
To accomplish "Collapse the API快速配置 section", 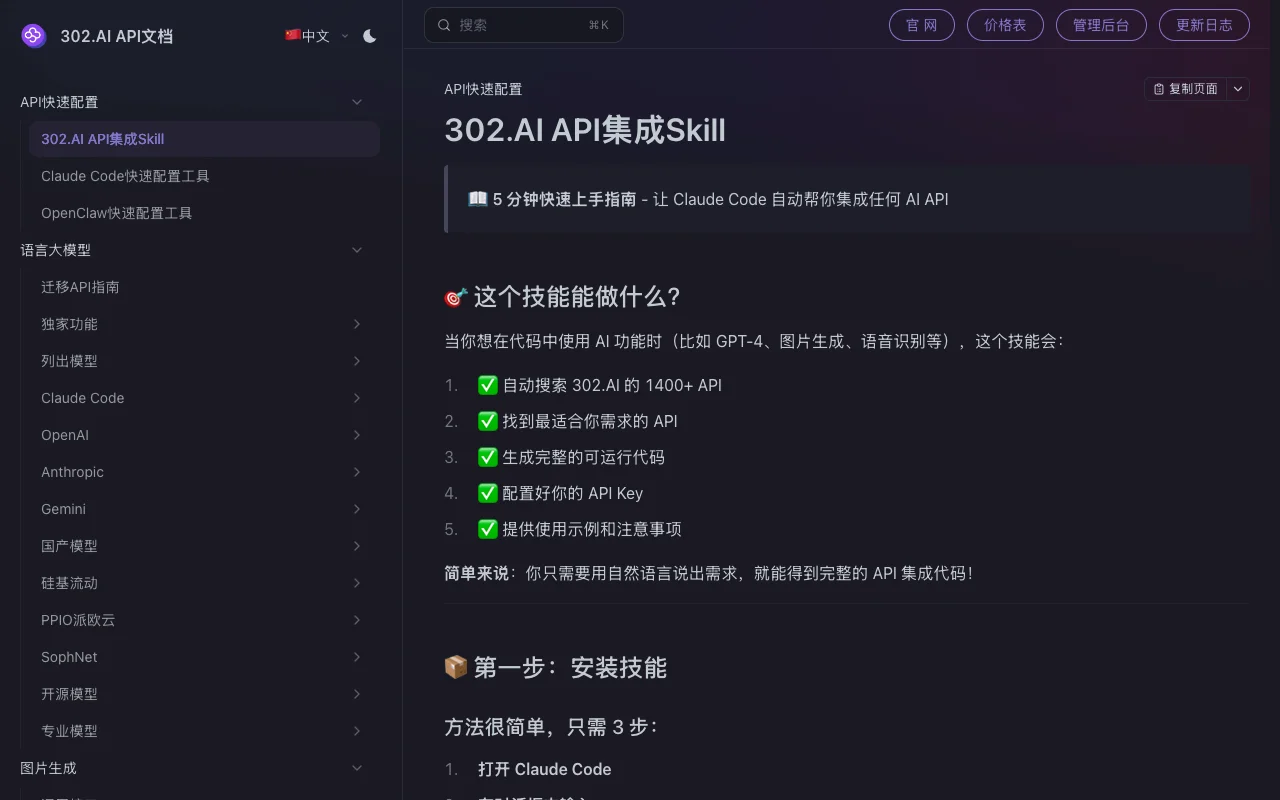I will coord(357,102).
